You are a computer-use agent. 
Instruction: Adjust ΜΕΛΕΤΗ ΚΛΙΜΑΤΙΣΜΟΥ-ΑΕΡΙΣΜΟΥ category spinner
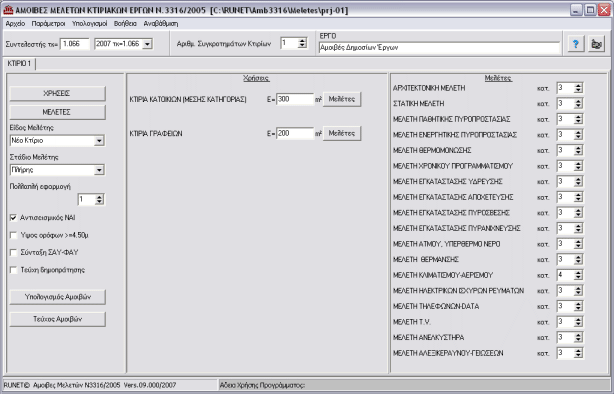pyautogui.click(x=578, y=275)
